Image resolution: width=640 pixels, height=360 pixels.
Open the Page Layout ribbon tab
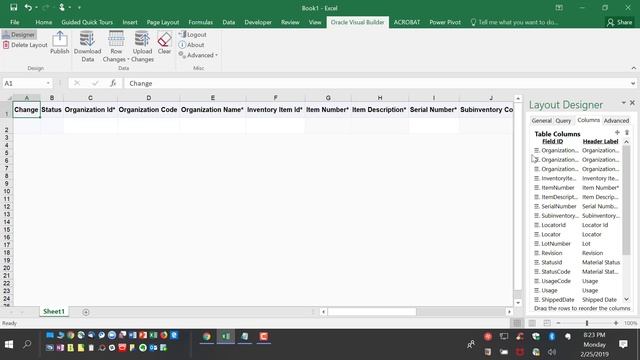click(x=163, y=22)
